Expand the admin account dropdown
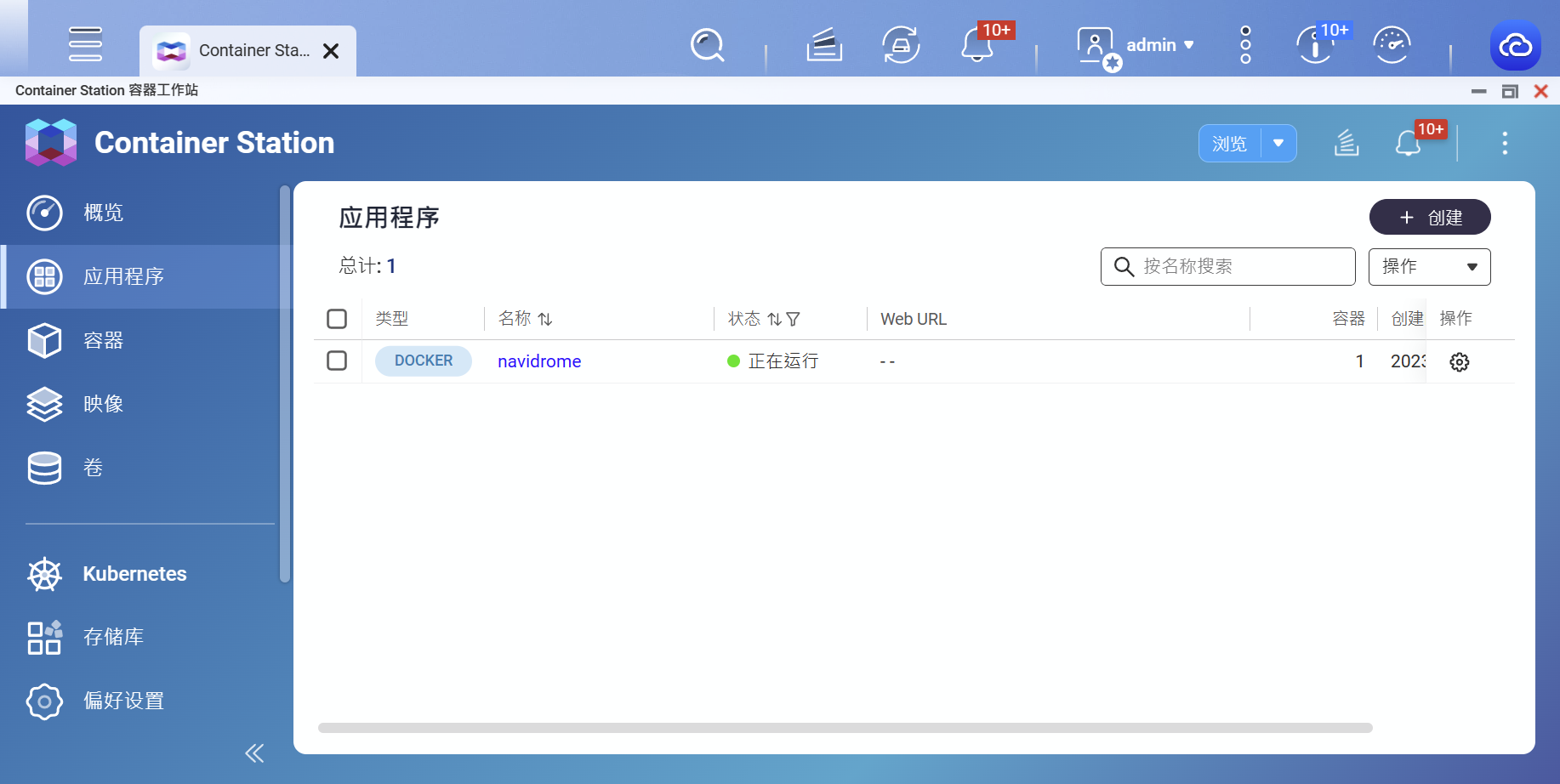Screen dimensions: 1560x784 coord(1188,45)
